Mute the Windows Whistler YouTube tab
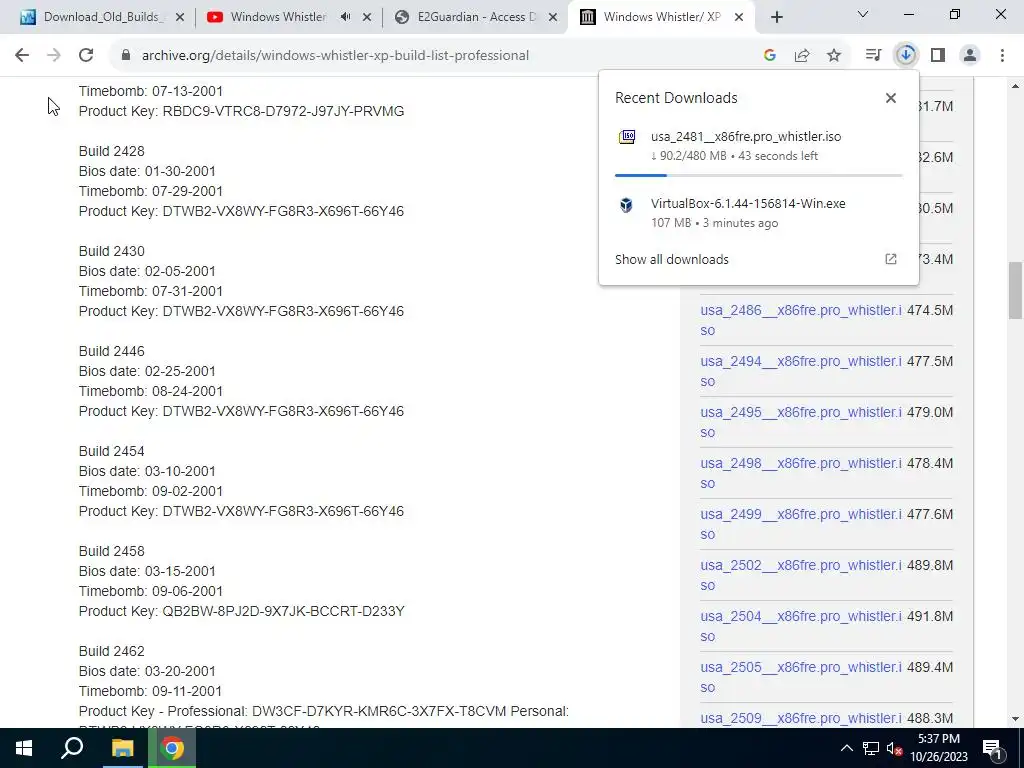Viewport: 1024px width, 768px height. tap(345, 17)
